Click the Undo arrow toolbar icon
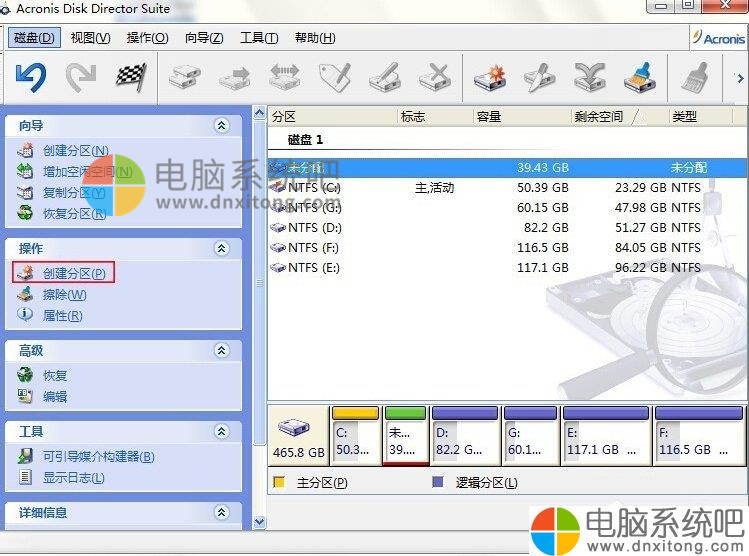Viewport: 749px width, 556px height. tap(31, 77)
